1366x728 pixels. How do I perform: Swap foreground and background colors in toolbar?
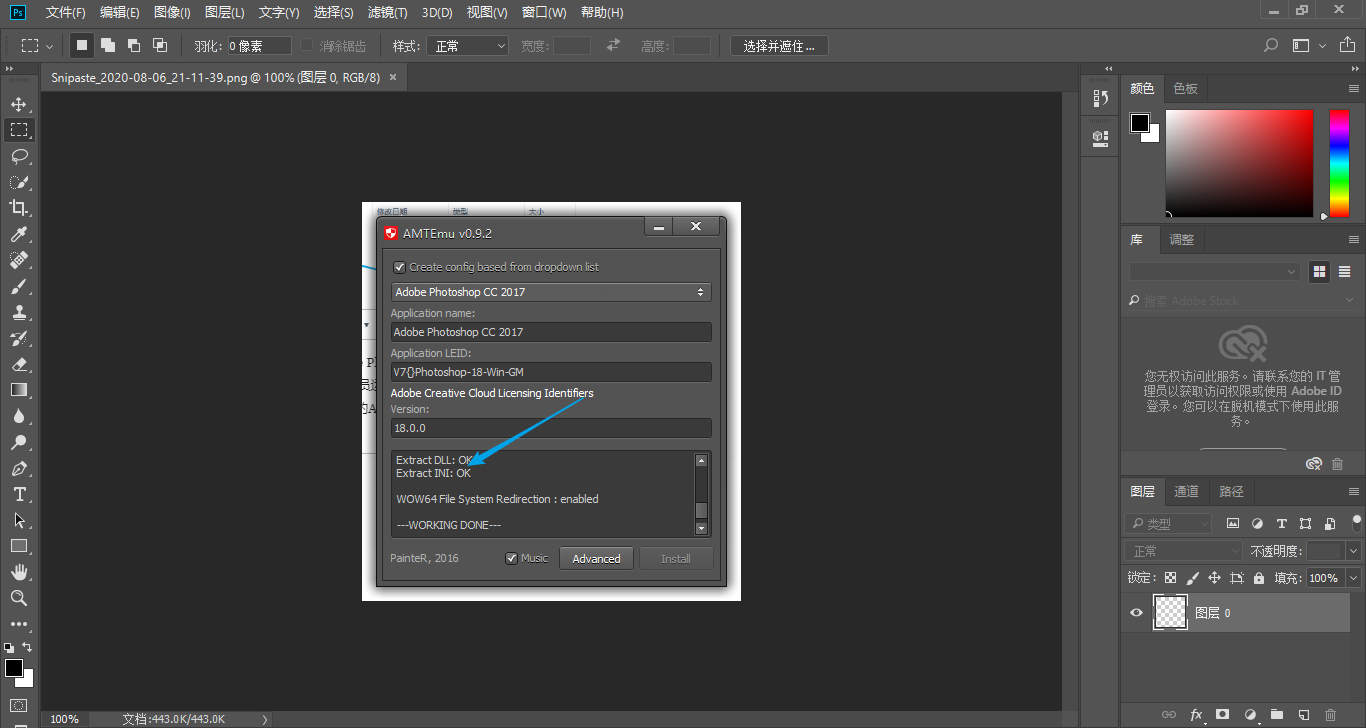(x=27, y=647)
